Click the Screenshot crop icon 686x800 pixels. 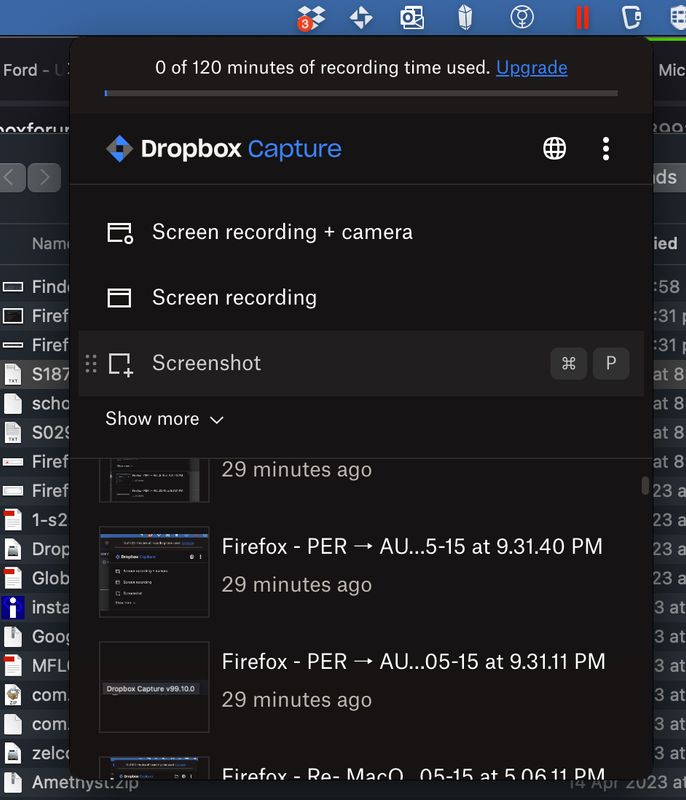pos(120,364)
